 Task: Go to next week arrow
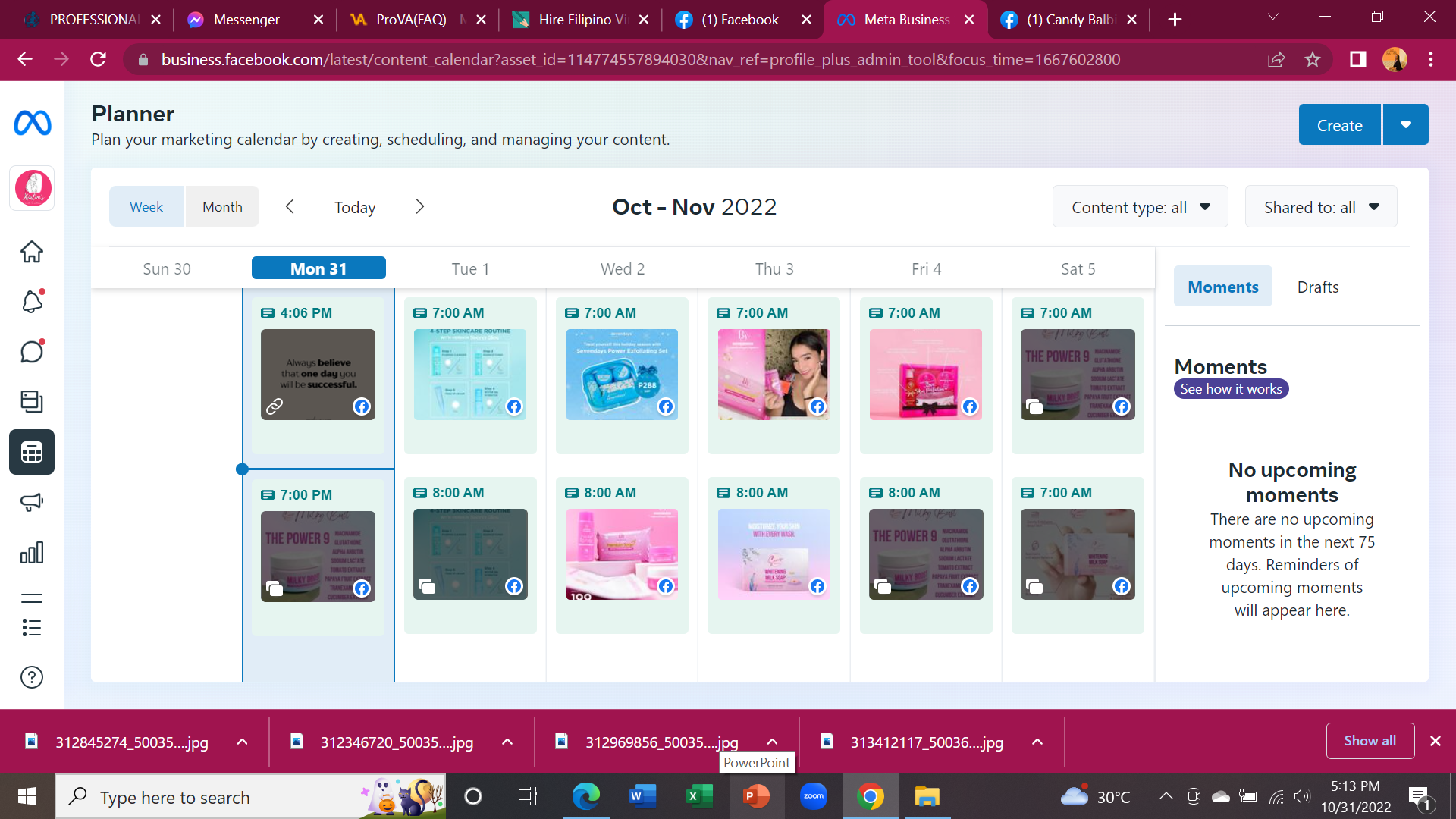[420, 207]
